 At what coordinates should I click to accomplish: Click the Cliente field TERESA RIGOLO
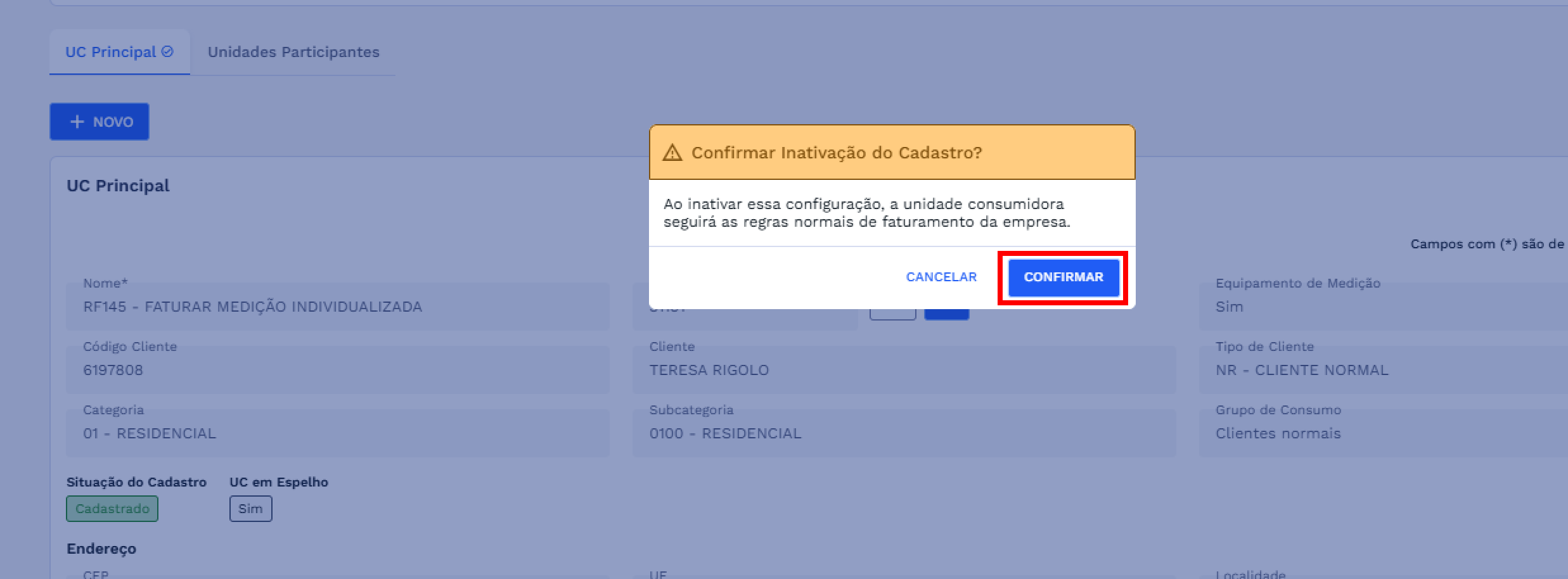(x=904, y=370)
